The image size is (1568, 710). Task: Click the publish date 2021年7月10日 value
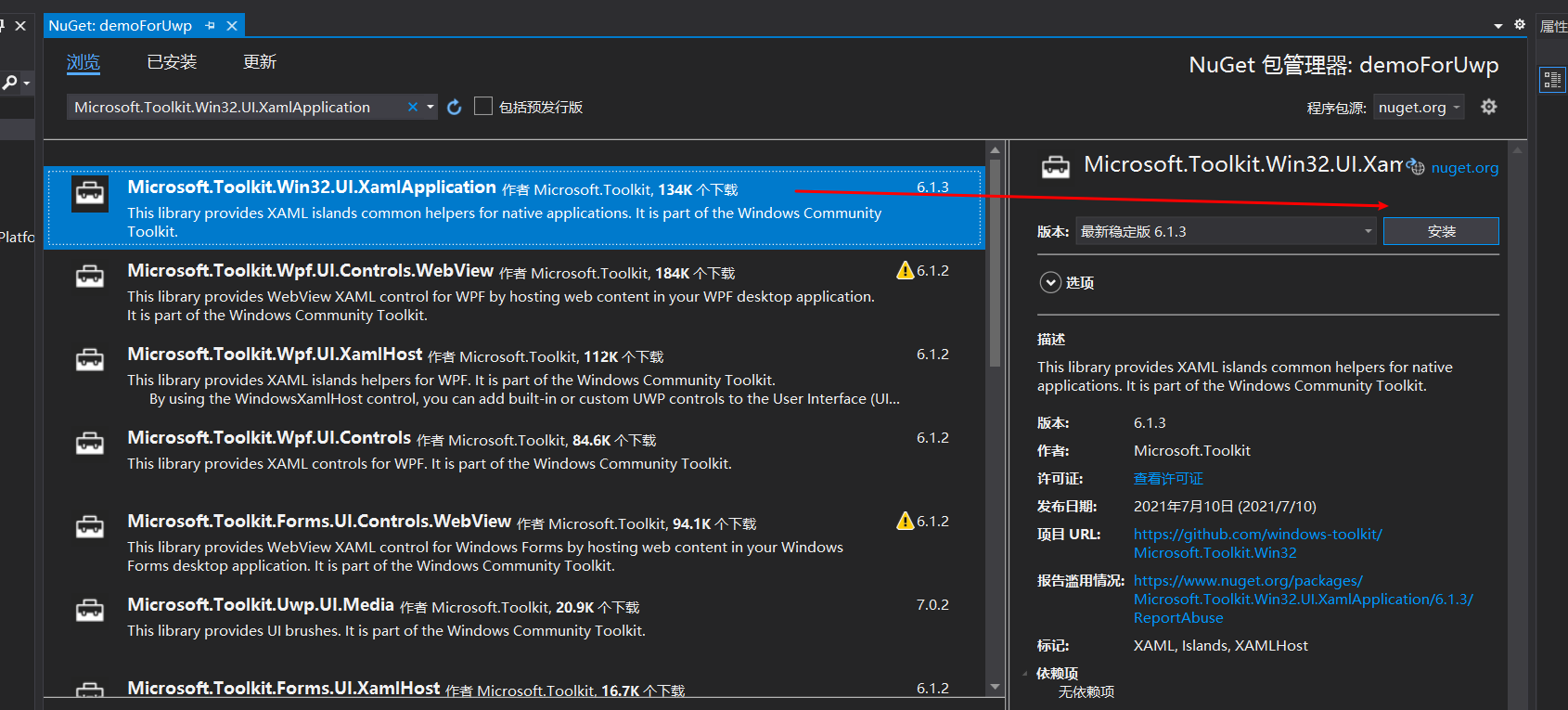1225,507
